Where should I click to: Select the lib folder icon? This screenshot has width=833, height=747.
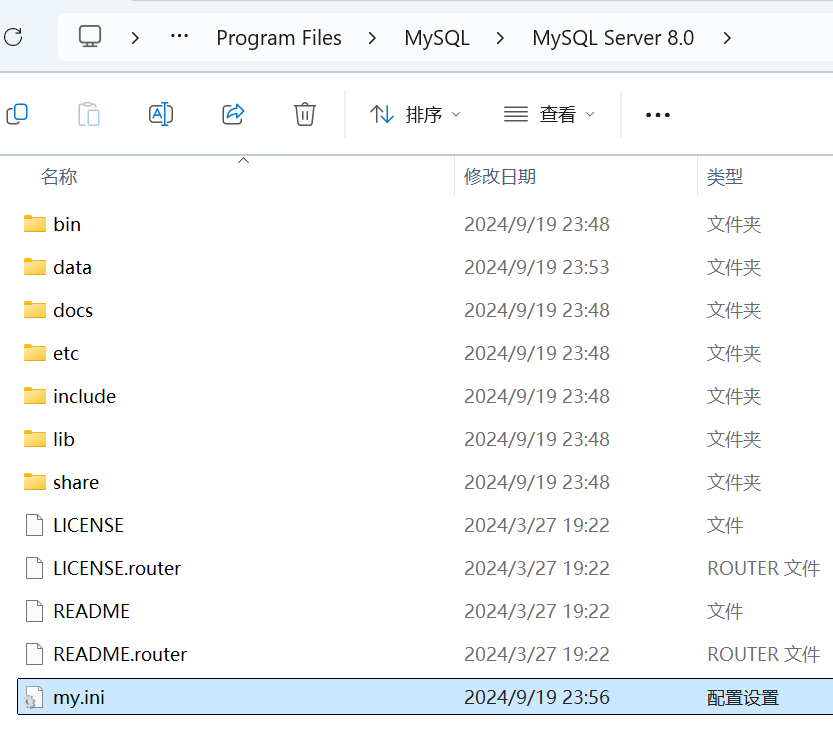click(35, 439)
